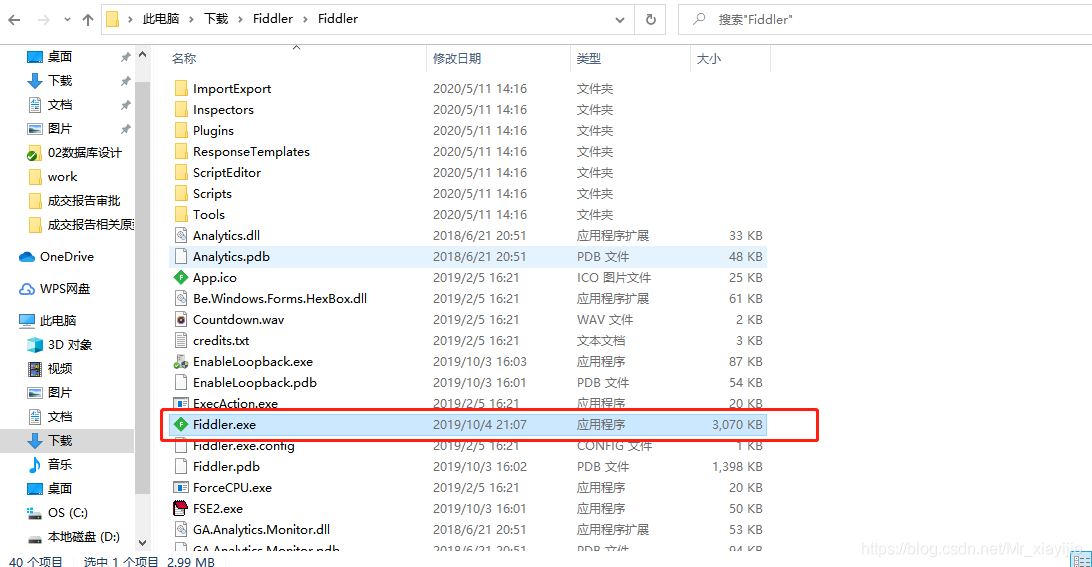
Task: Open the 成交报告审批 sidebar folder
Action: coord(84,201)
